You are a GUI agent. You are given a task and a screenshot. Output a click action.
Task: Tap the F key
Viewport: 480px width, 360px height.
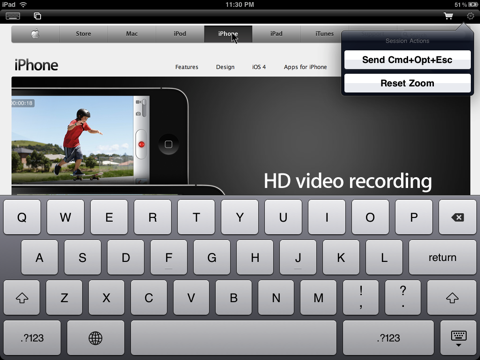tap(169, 257)
